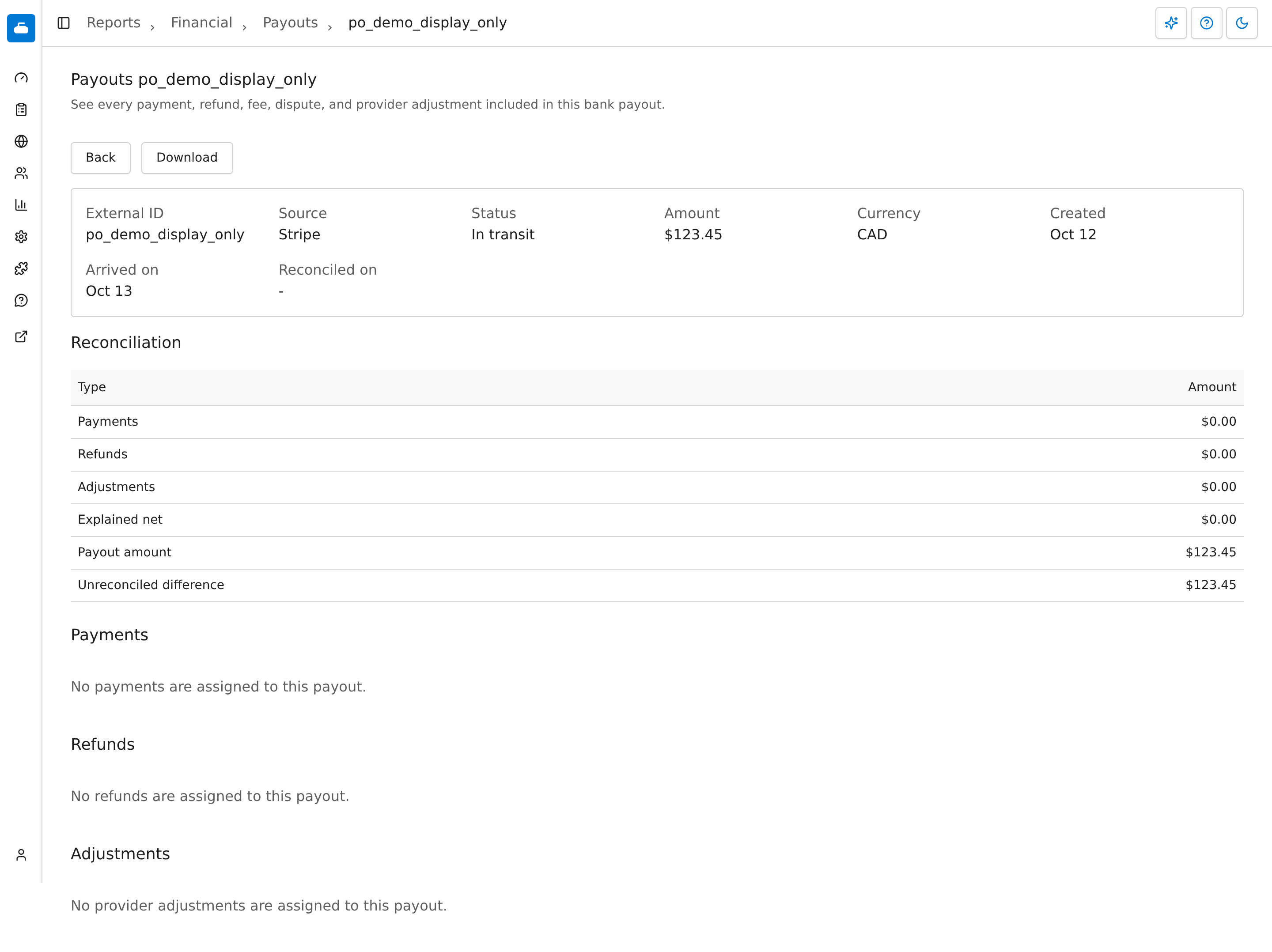
Task: Click the Type column header
Action: point(91,387)
